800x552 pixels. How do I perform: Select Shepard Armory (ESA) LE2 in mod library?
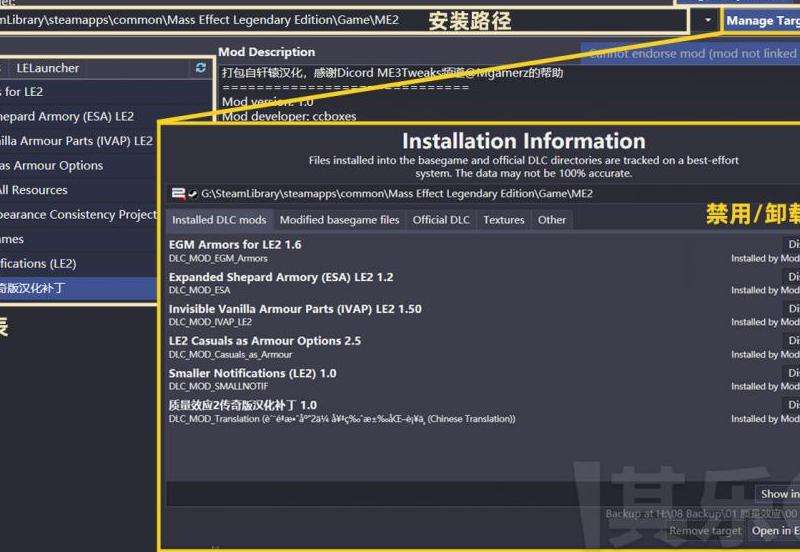coord(79,116)
